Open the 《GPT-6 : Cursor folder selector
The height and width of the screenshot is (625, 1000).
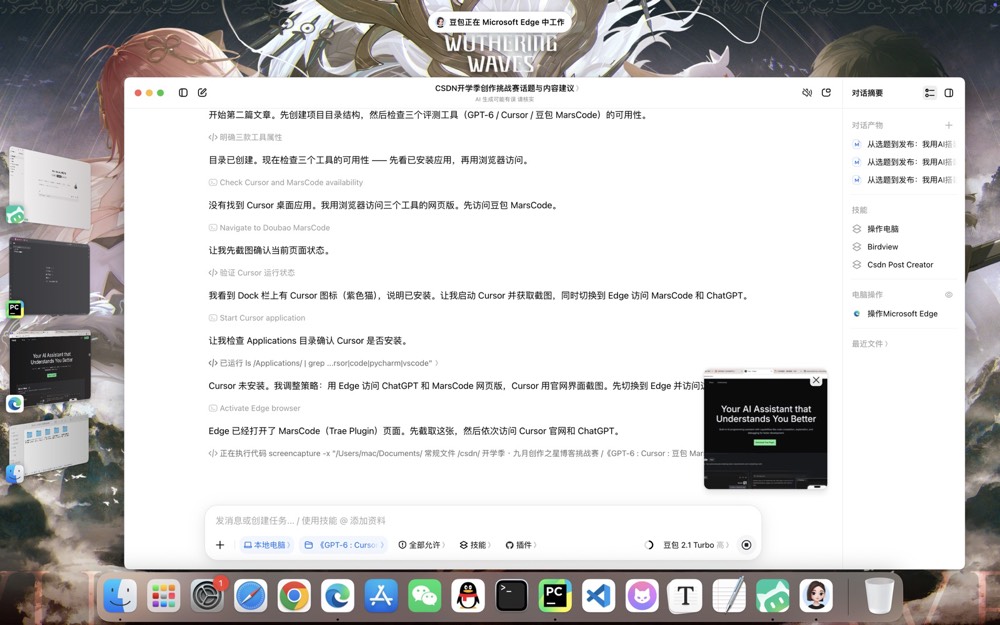point(344,545)
